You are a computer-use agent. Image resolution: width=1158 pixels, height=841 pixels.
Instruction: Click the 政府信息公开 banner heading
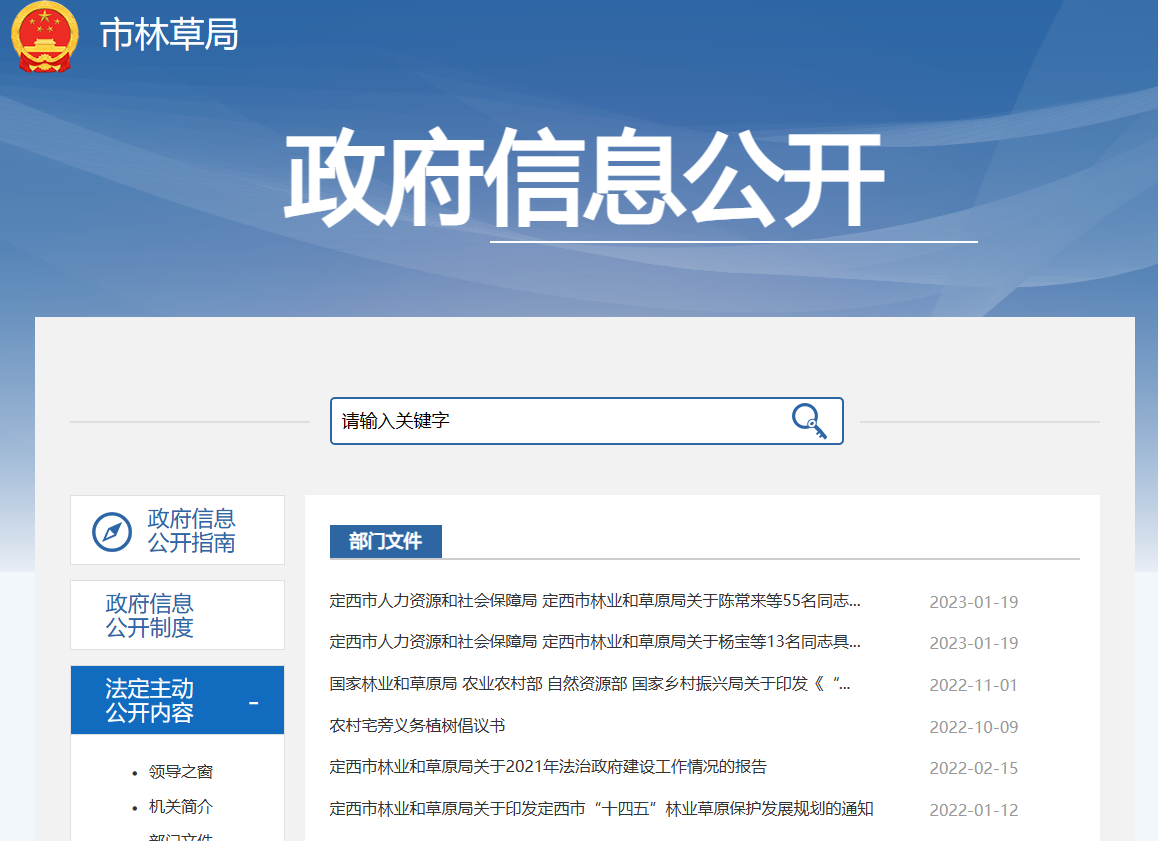(x=585, y=180)
